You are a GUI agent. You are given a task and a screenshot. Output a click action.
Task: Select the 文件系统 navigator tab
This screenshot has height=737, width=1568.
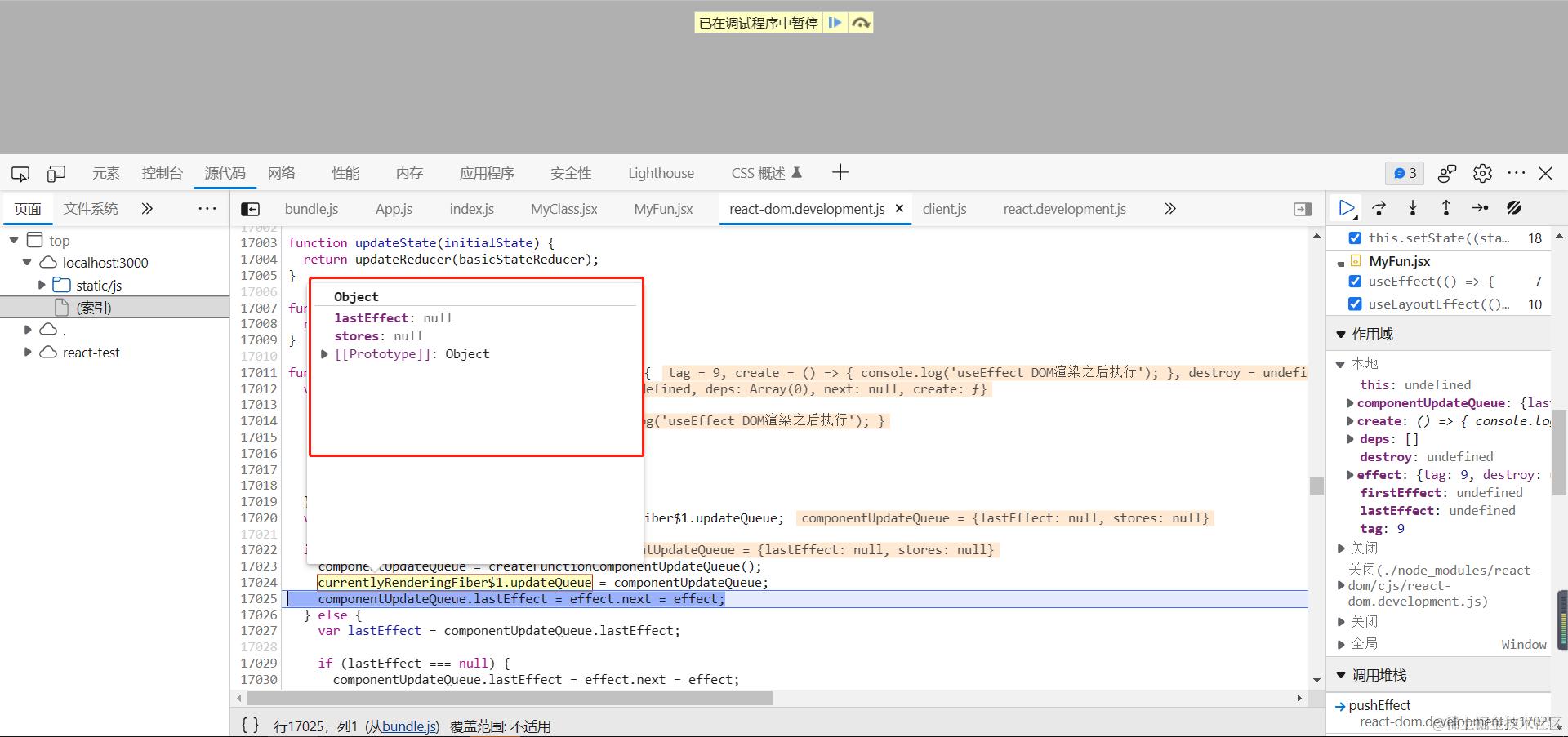91,209
